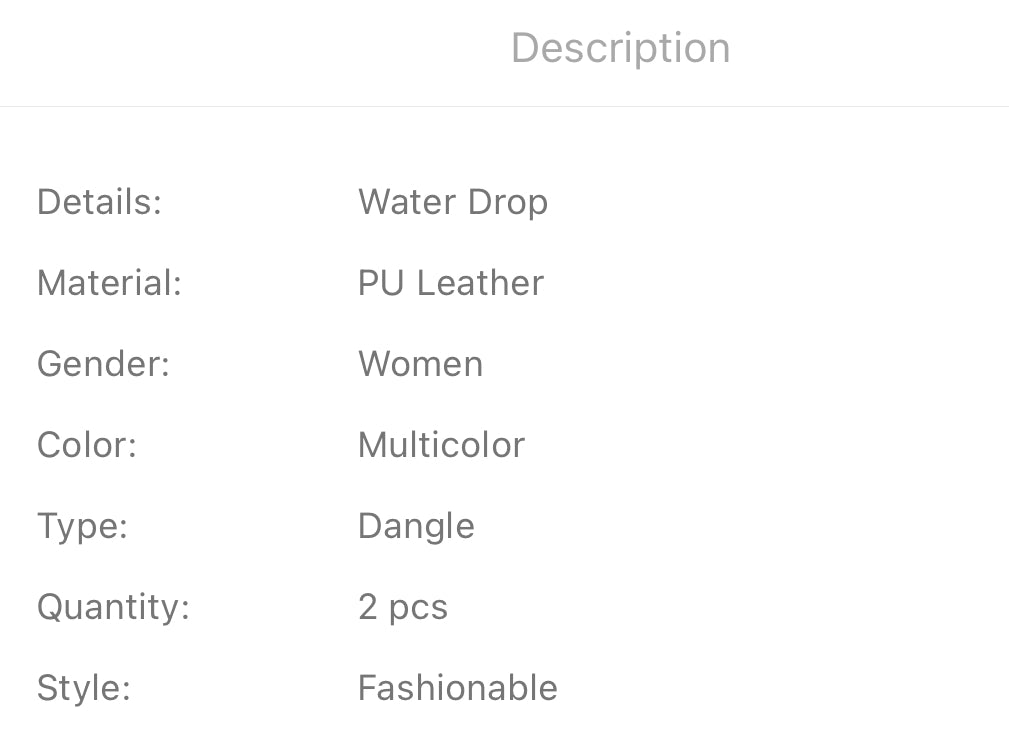The width and height of the screenshot is (1009, 735).
Task: Click the Material: label
Action: point(109,283)
